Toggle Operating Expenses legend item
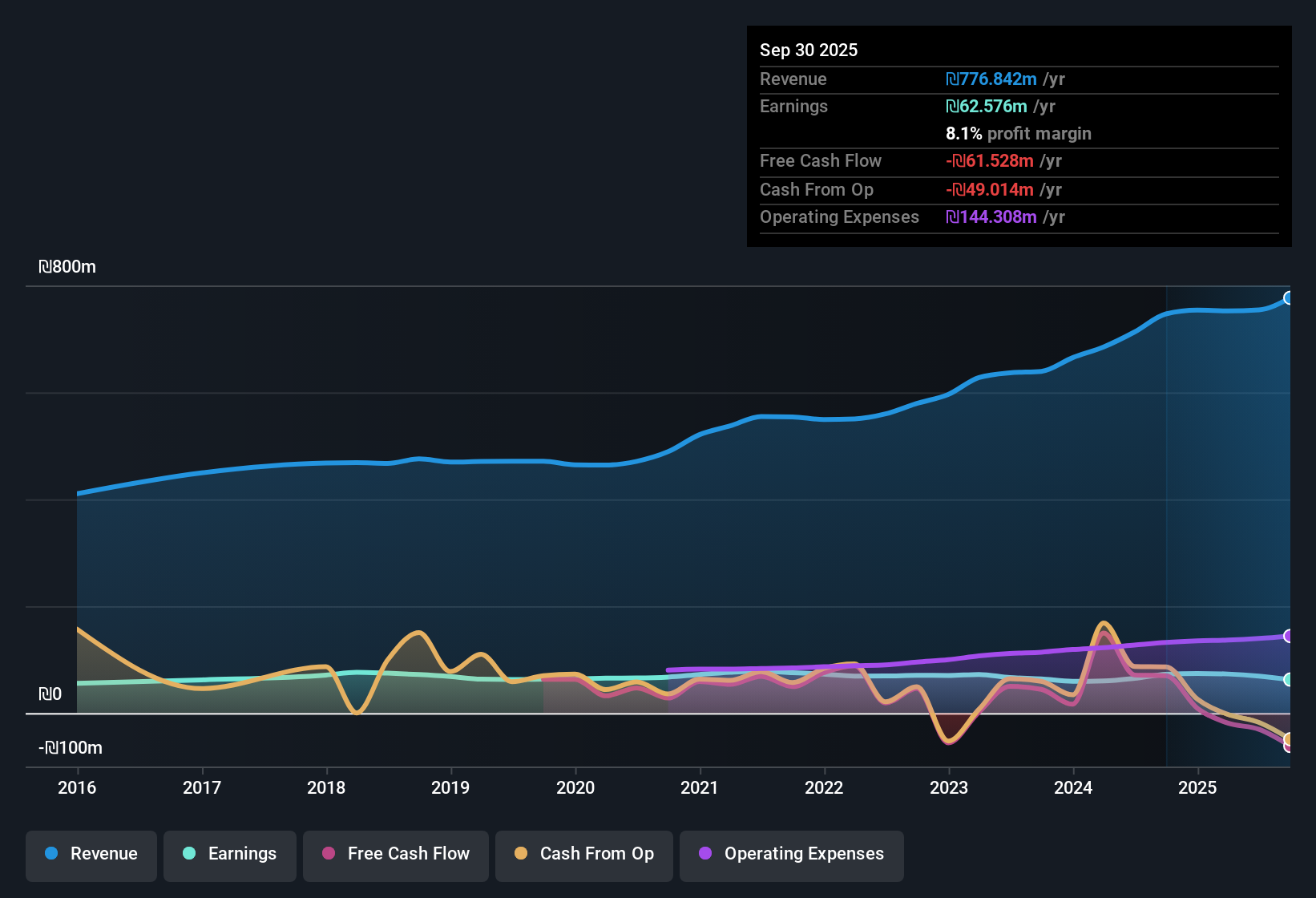1316x898 pixels. [792, 854]
